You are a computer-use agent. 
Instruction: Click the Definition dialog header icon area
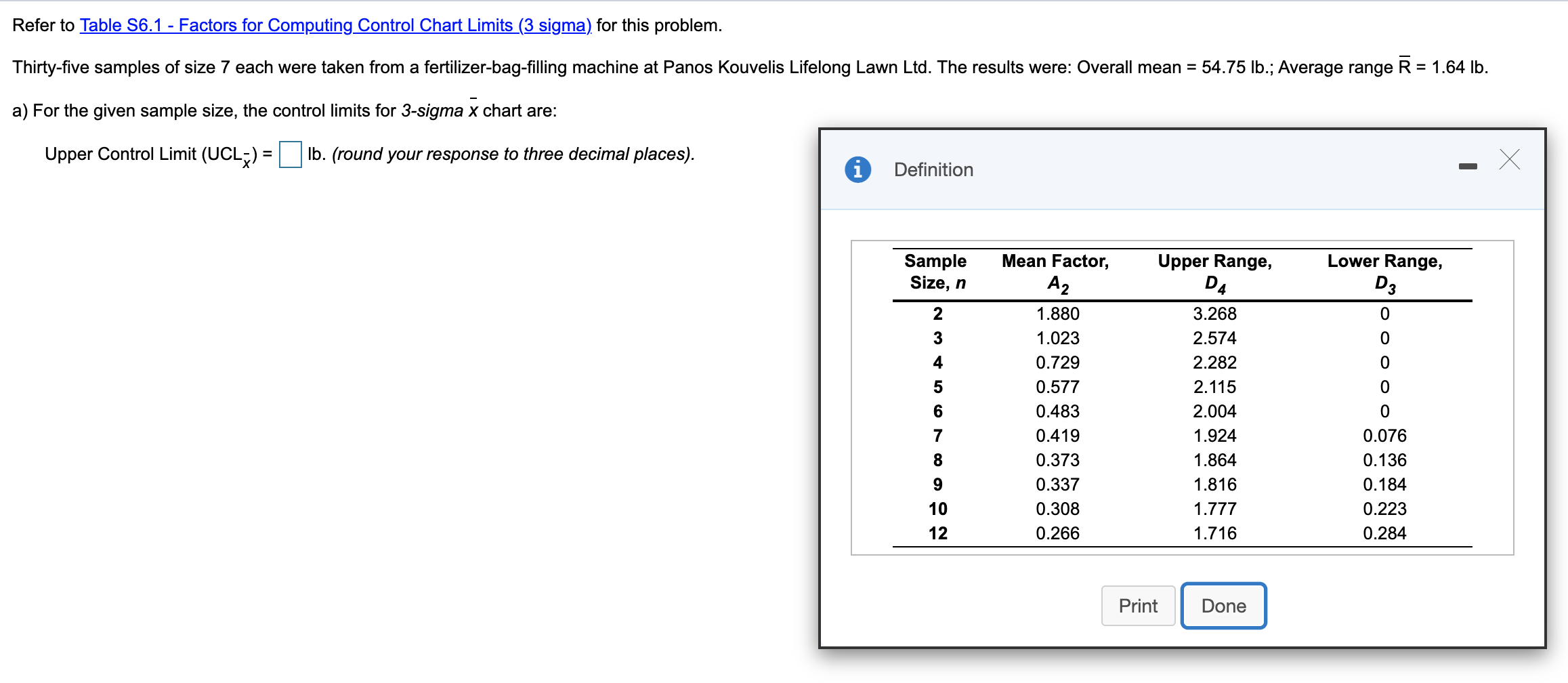pyautogui.click(x=857, y=169)
